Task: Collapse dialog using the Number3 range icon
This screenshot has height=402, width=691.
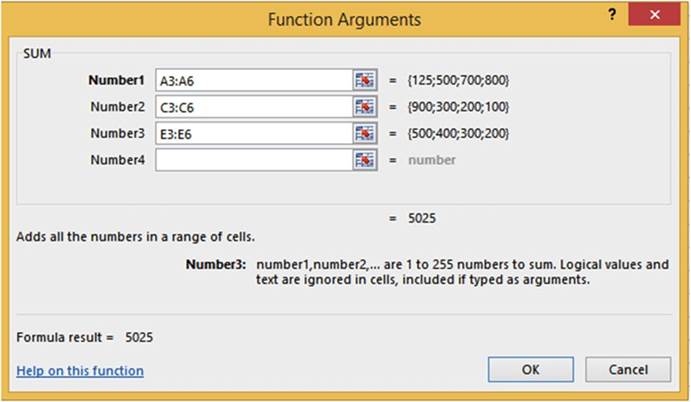Action: [x=365, y=133]
